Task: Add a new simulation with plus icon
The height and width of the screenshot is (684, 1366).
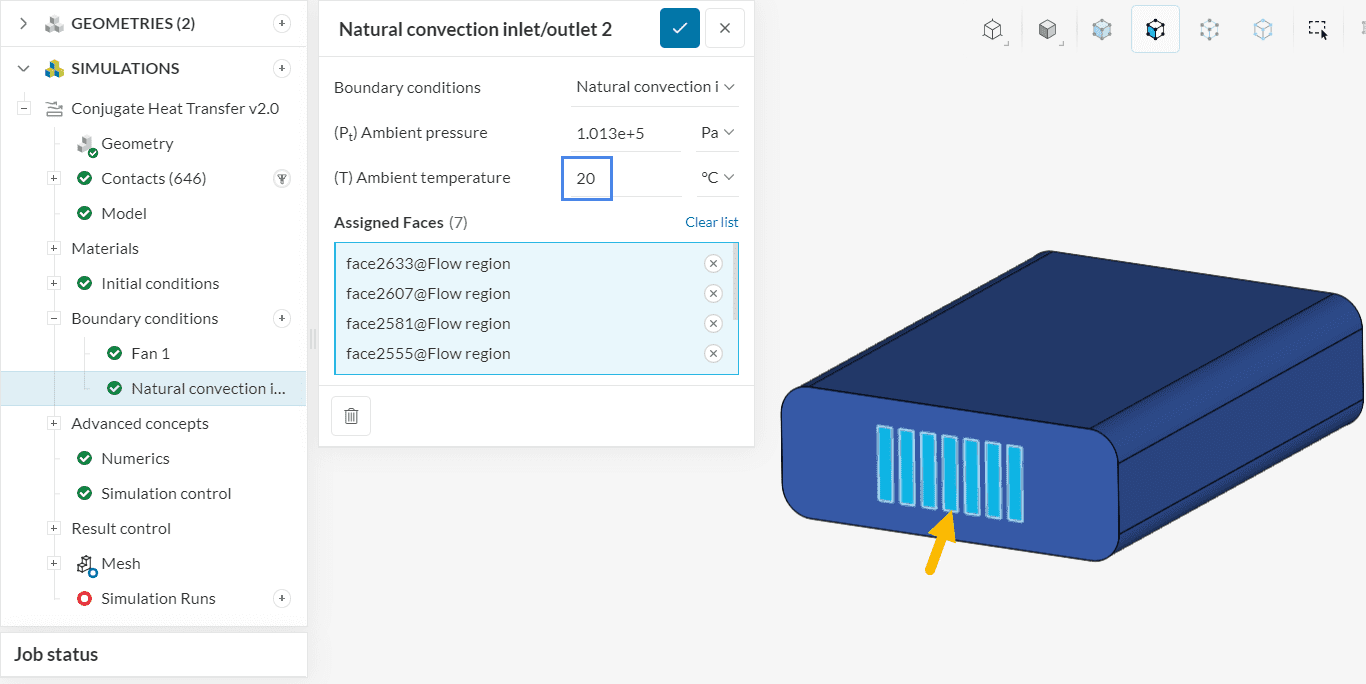Action: 282,68
